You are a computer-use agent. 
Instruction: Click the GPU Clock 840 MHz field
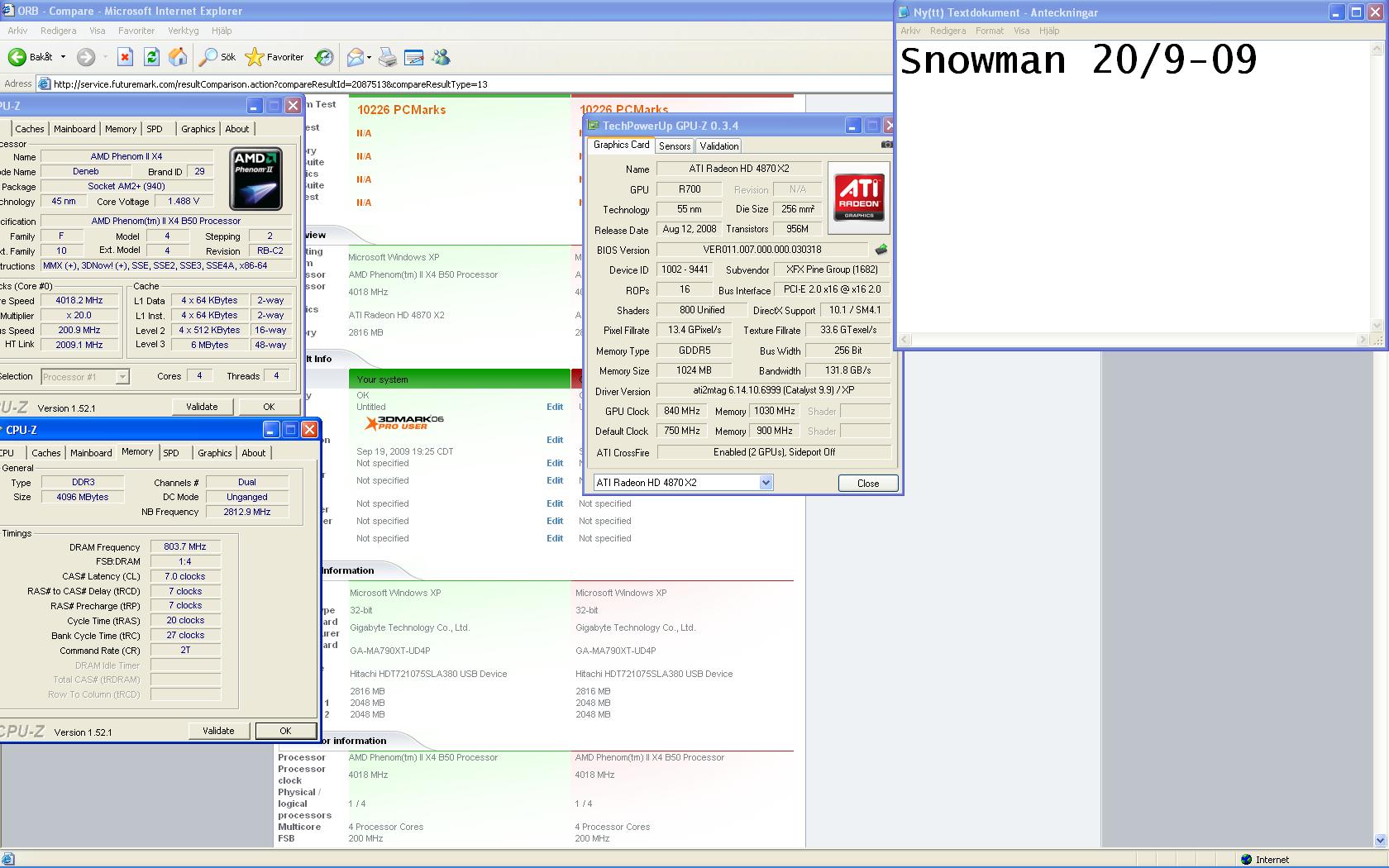[682, 411]
